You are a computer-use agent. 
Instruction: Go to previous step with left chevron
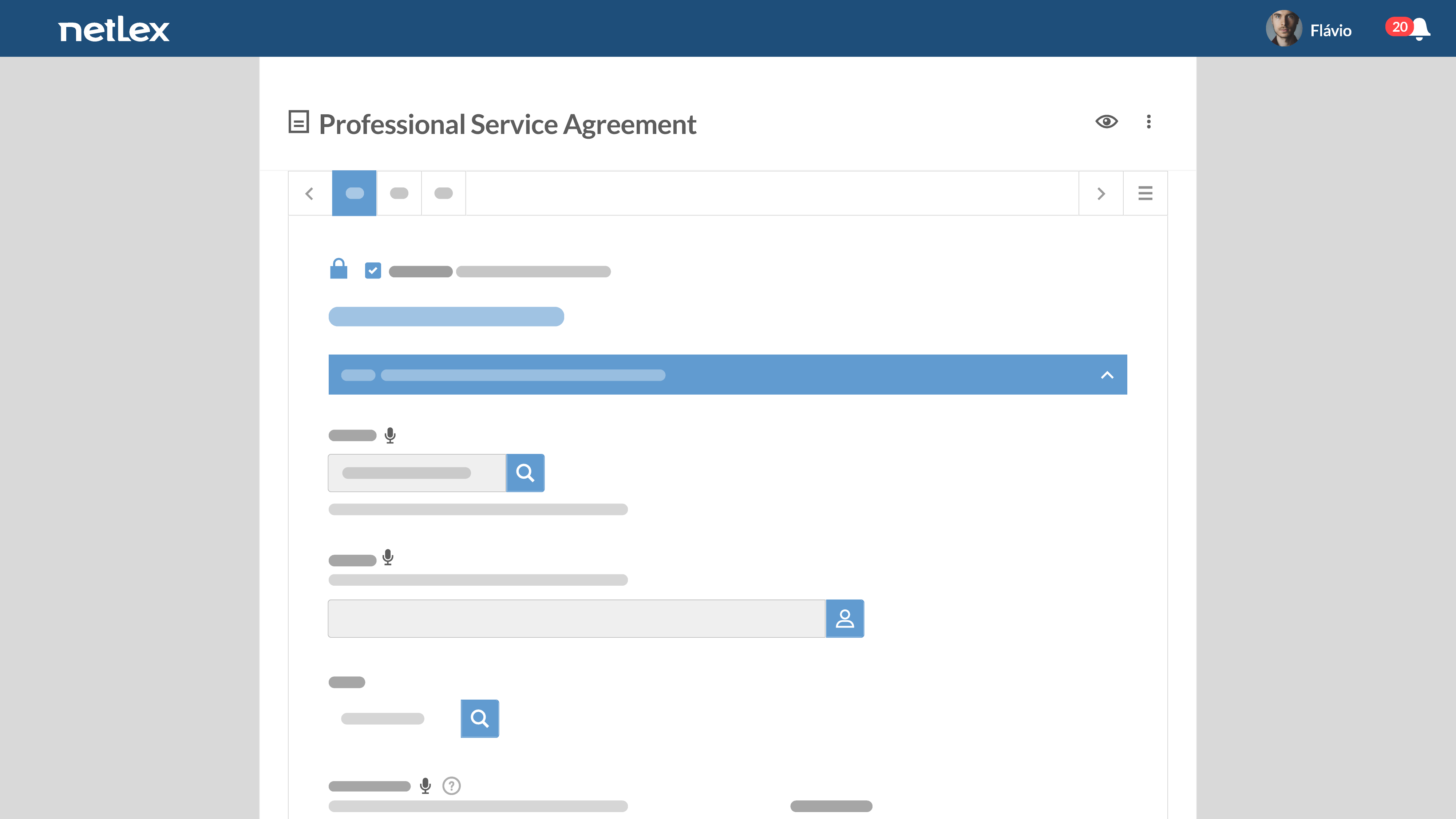point(310,193)
